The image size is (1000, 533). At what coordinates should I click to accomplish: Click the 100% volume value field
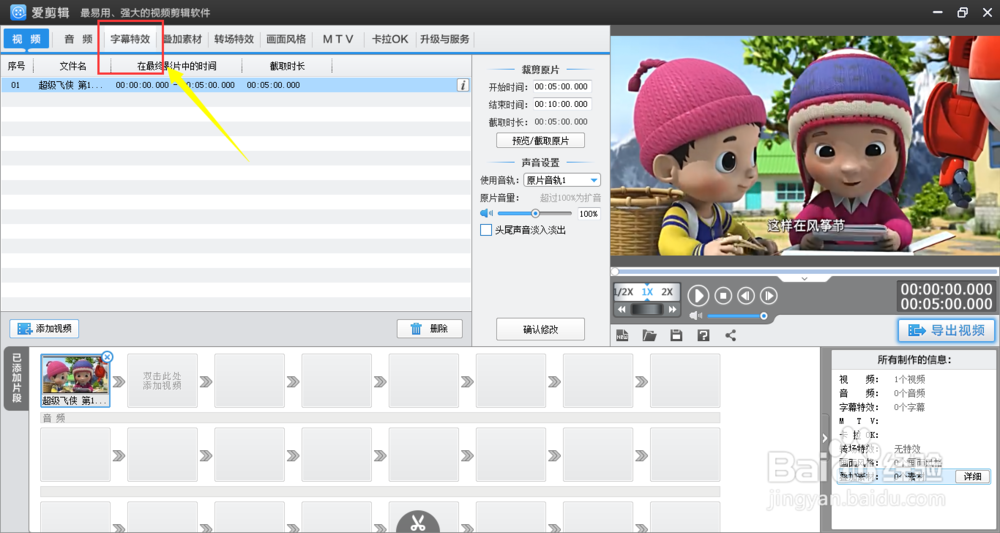coord(589,214)
